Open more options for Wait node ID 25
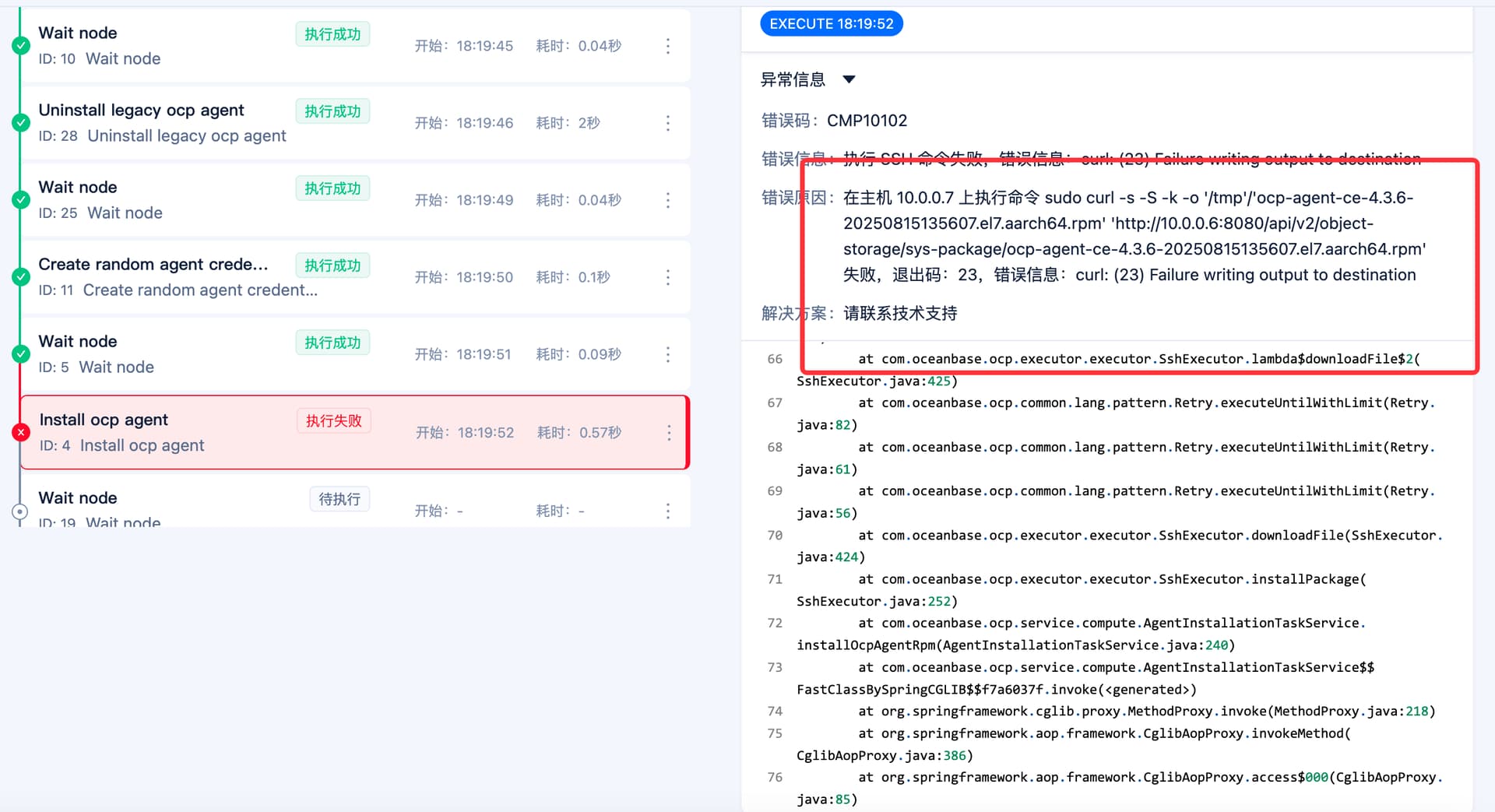Screen dimensions: 1495x812 [x=667, y=200]
